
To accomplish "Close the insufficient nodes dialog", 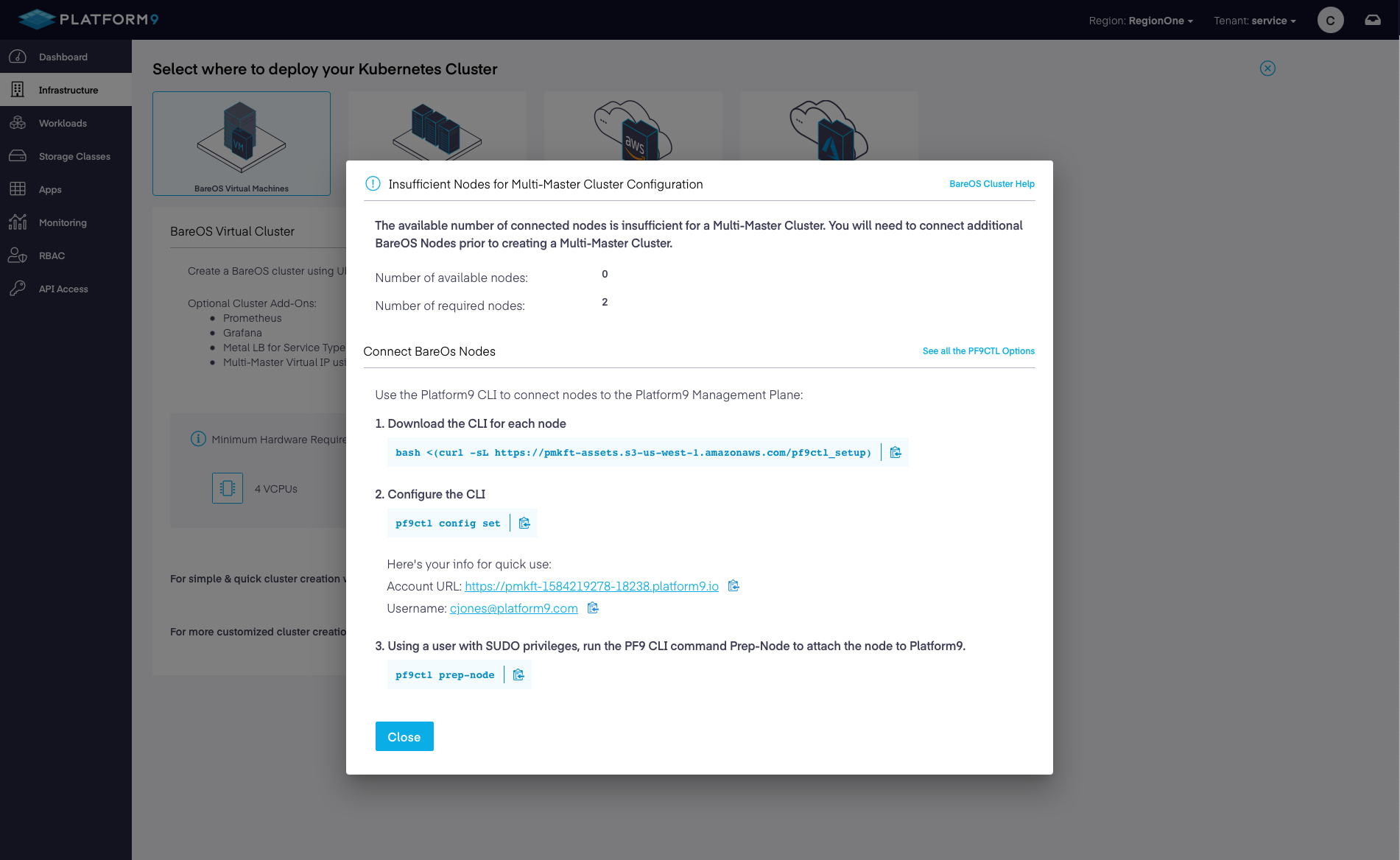I will pos(404,736).
